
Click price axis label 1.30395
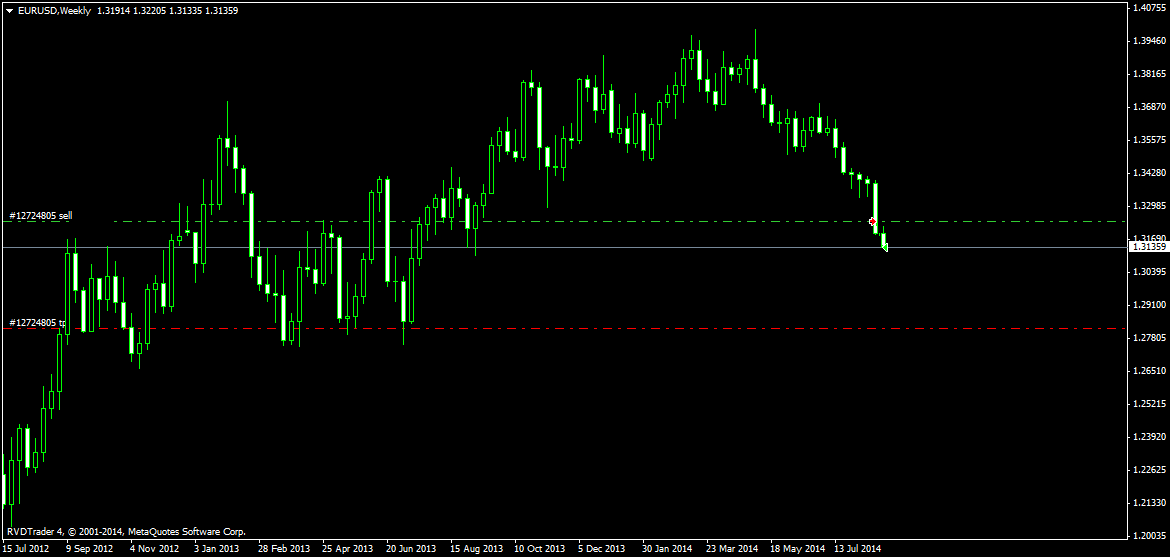click(1148, 272)
